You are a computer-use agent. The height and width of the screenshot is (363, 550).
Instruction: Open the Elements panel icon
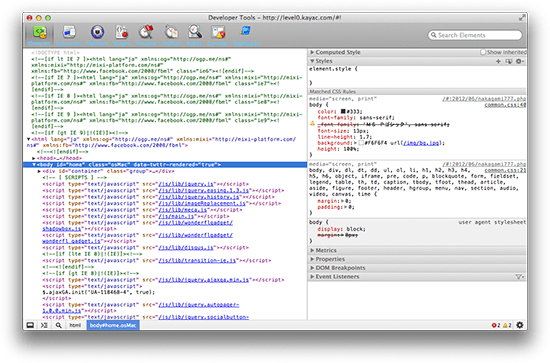(x=39, y=35)
